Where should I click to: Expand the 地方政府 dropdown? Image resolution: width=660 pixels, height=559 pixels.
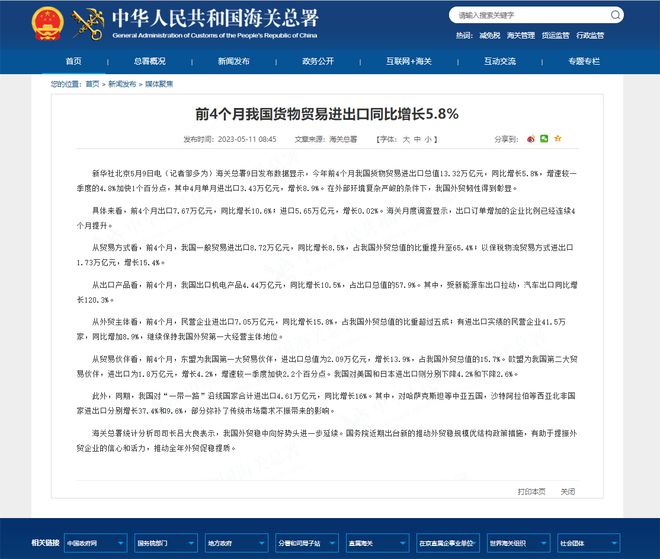[237, 543]
